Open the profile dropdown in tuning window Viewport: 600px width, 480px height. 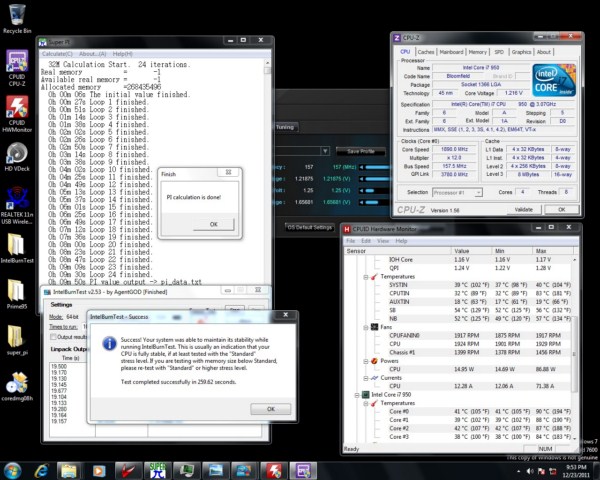click(x=325, y=151)
